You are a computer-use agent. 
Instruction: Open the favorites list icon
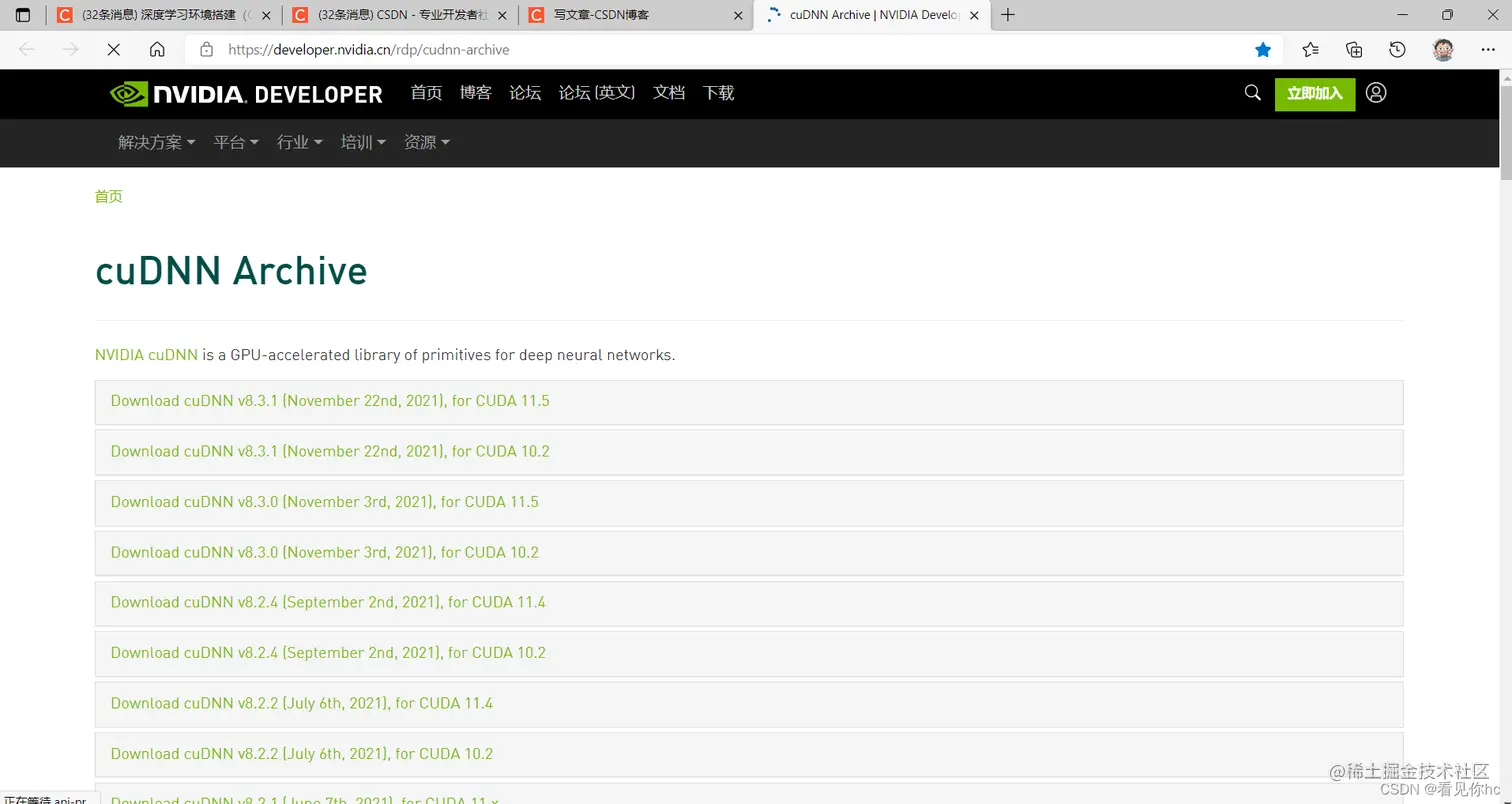pos(1310,49)
